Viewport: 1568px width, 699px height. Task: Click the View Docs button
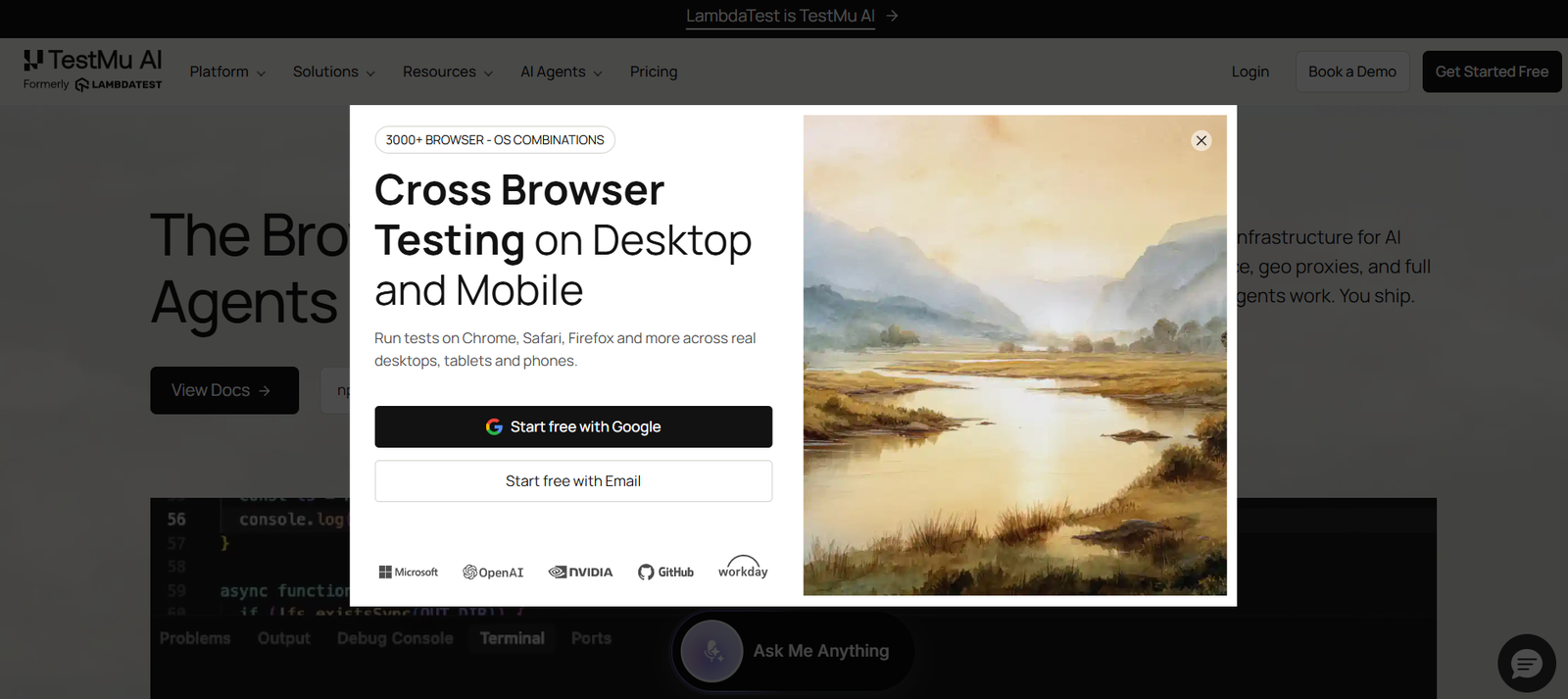tap(224, 390)
